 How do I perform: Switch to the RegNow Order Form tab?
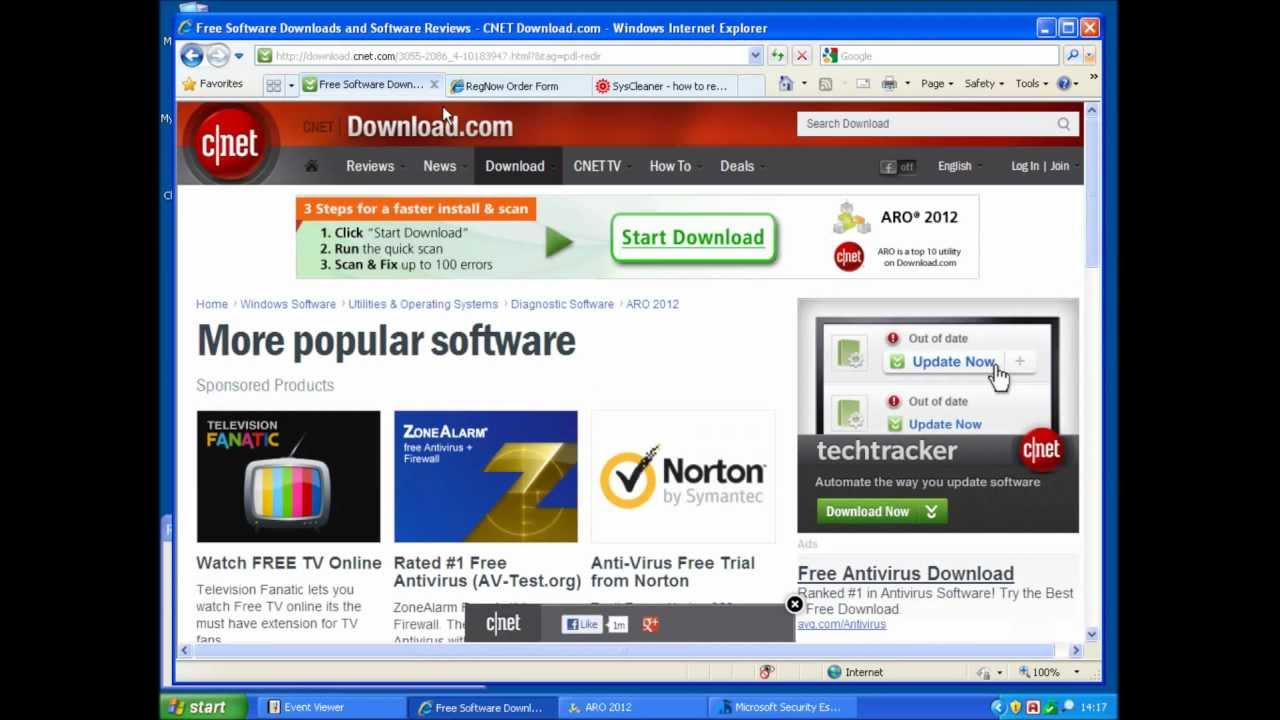pyautogui.click(x=516, y=86)
